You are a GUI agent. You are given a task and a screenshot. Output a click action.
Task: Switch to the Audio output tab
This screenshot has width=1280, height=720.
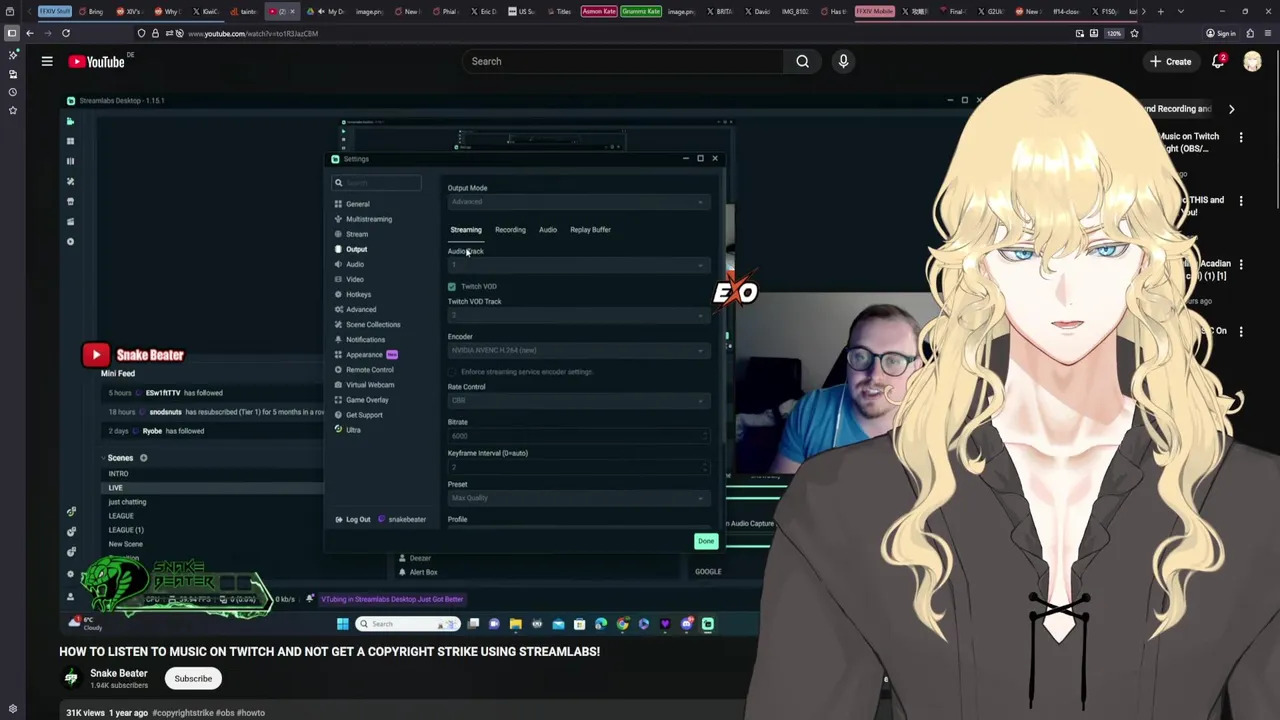[x=548, y=230]
